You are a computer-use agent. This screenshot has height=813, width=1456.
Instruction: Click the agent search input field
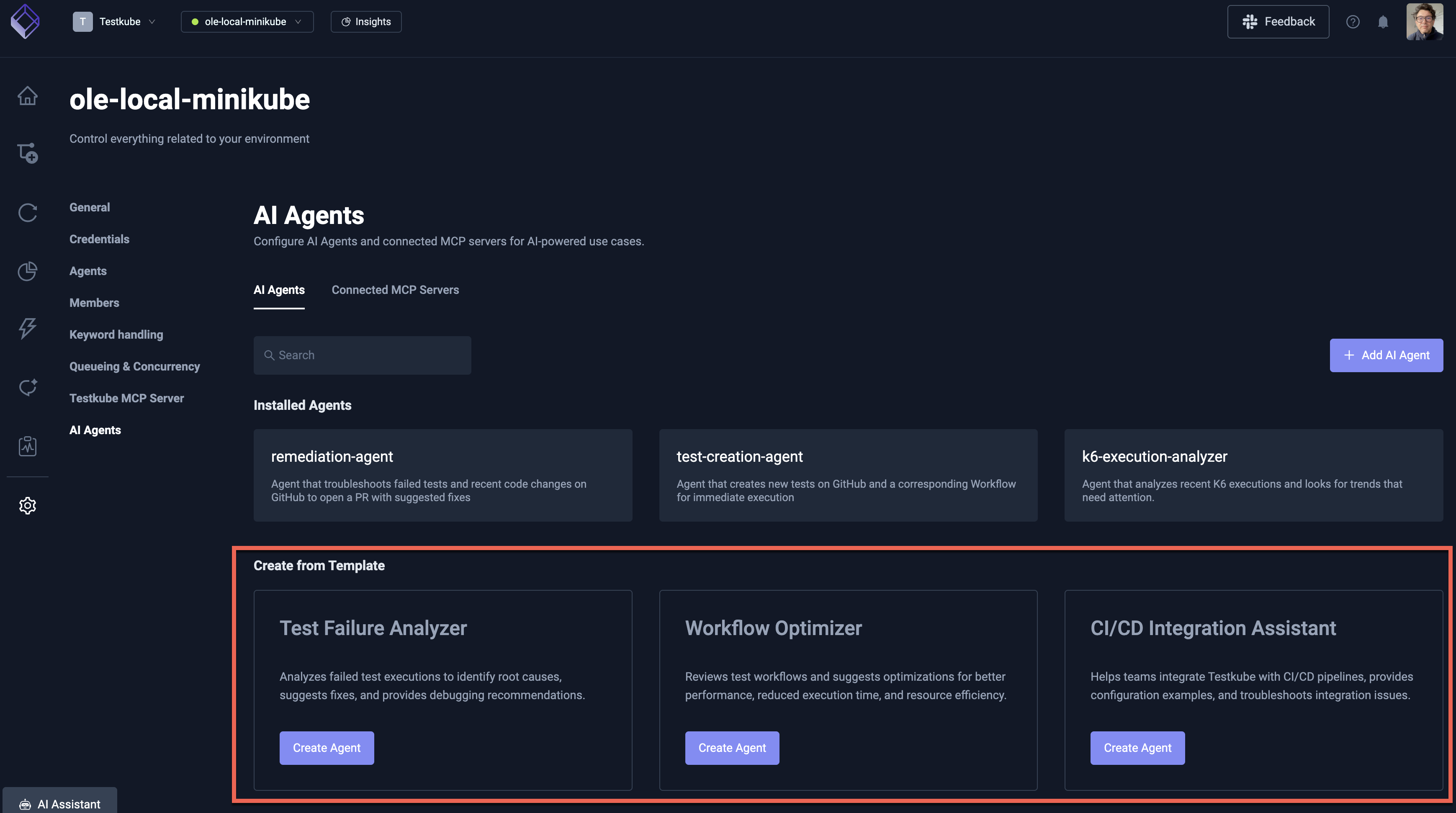click(362, 355)
